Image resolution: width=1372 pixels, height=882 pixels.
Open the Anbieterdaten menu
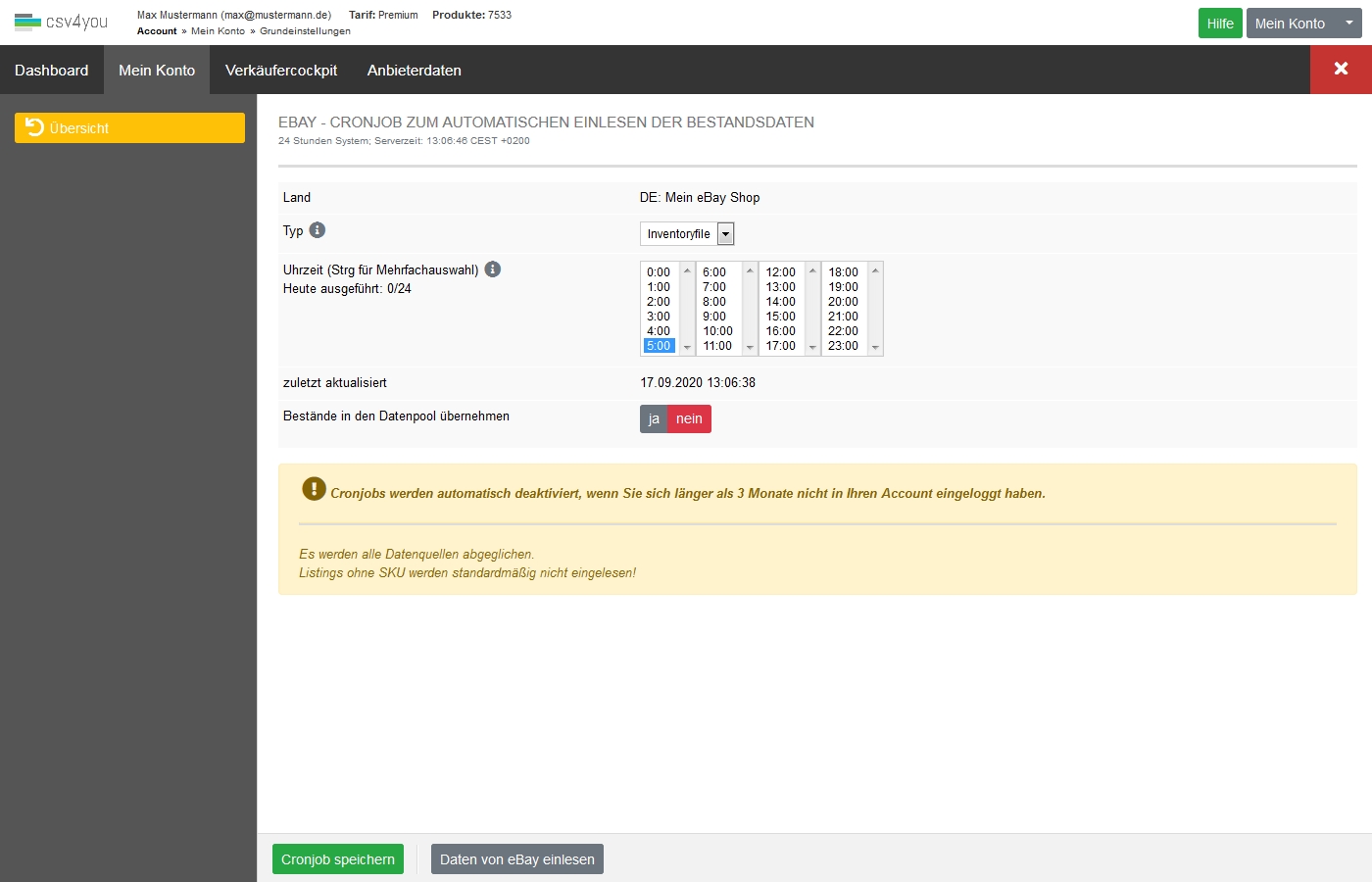click(x=415, y=71)
